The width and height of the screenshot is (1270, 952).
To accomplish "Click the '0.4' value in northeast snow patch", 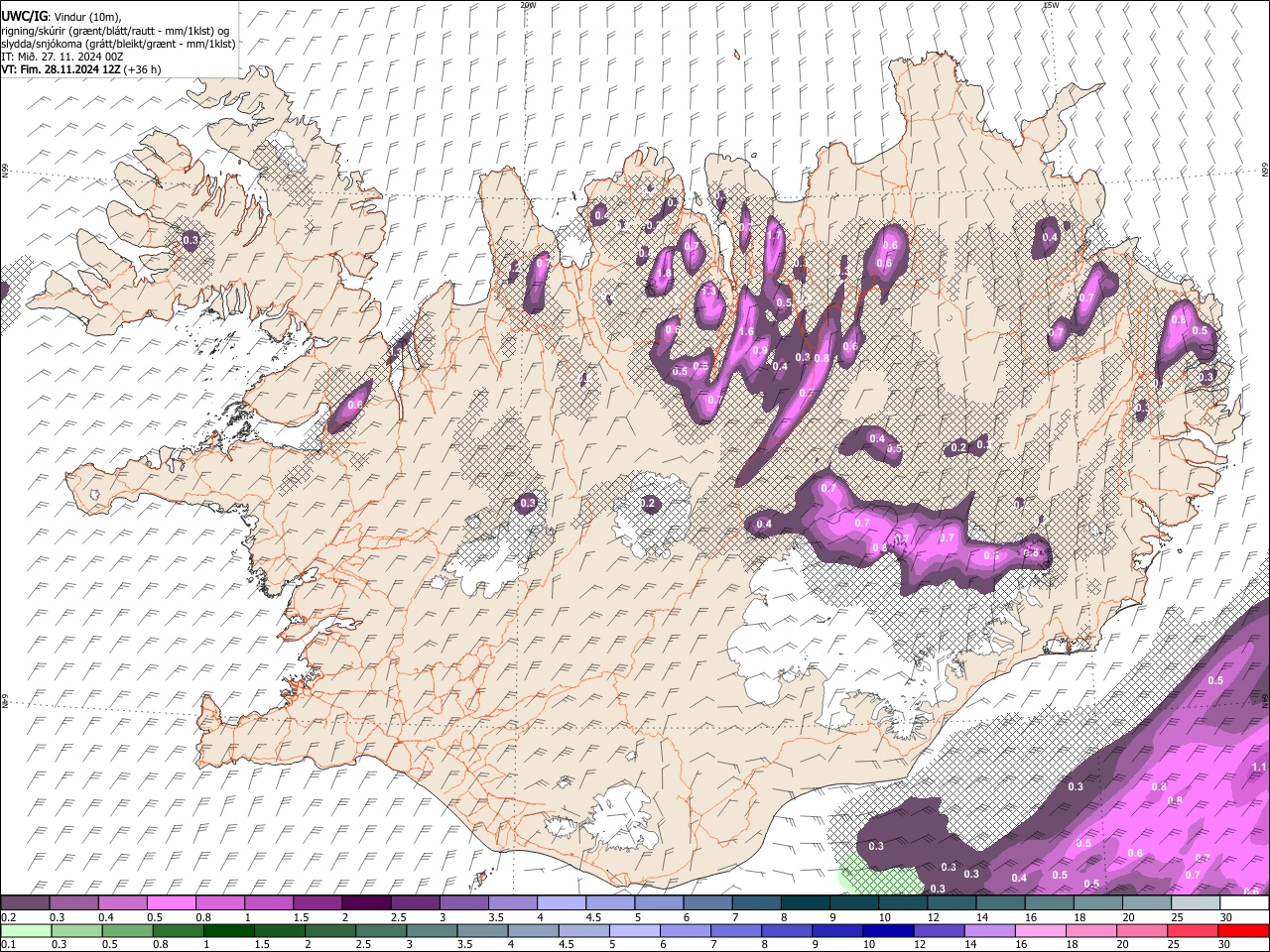I will point(1050,237).
